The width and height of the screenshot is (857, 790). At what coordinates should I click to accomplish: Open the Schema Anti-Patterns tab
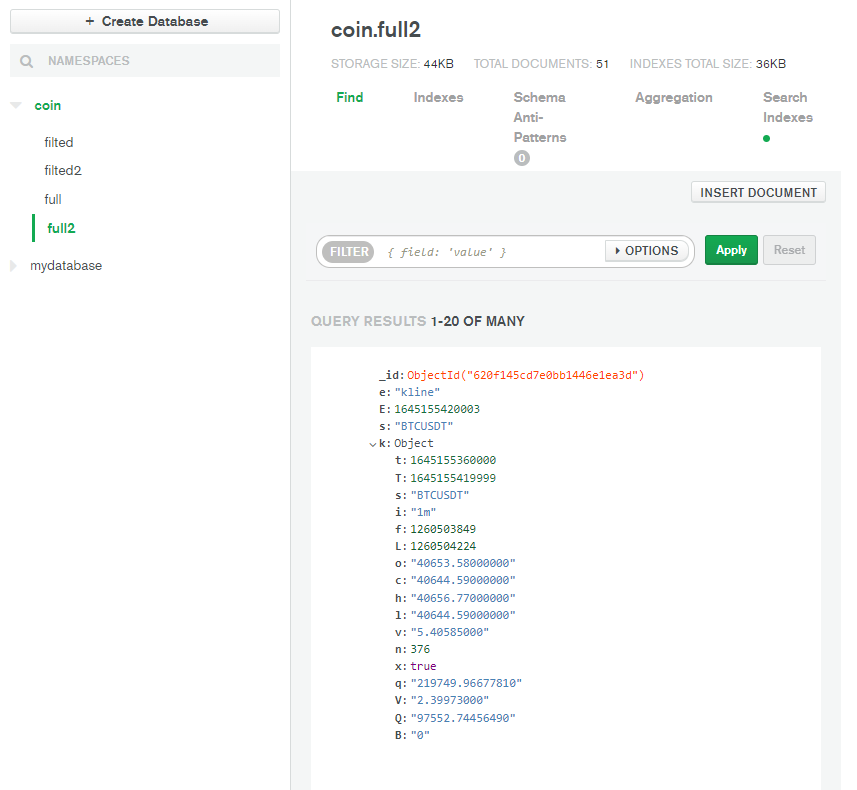(540, 117)
